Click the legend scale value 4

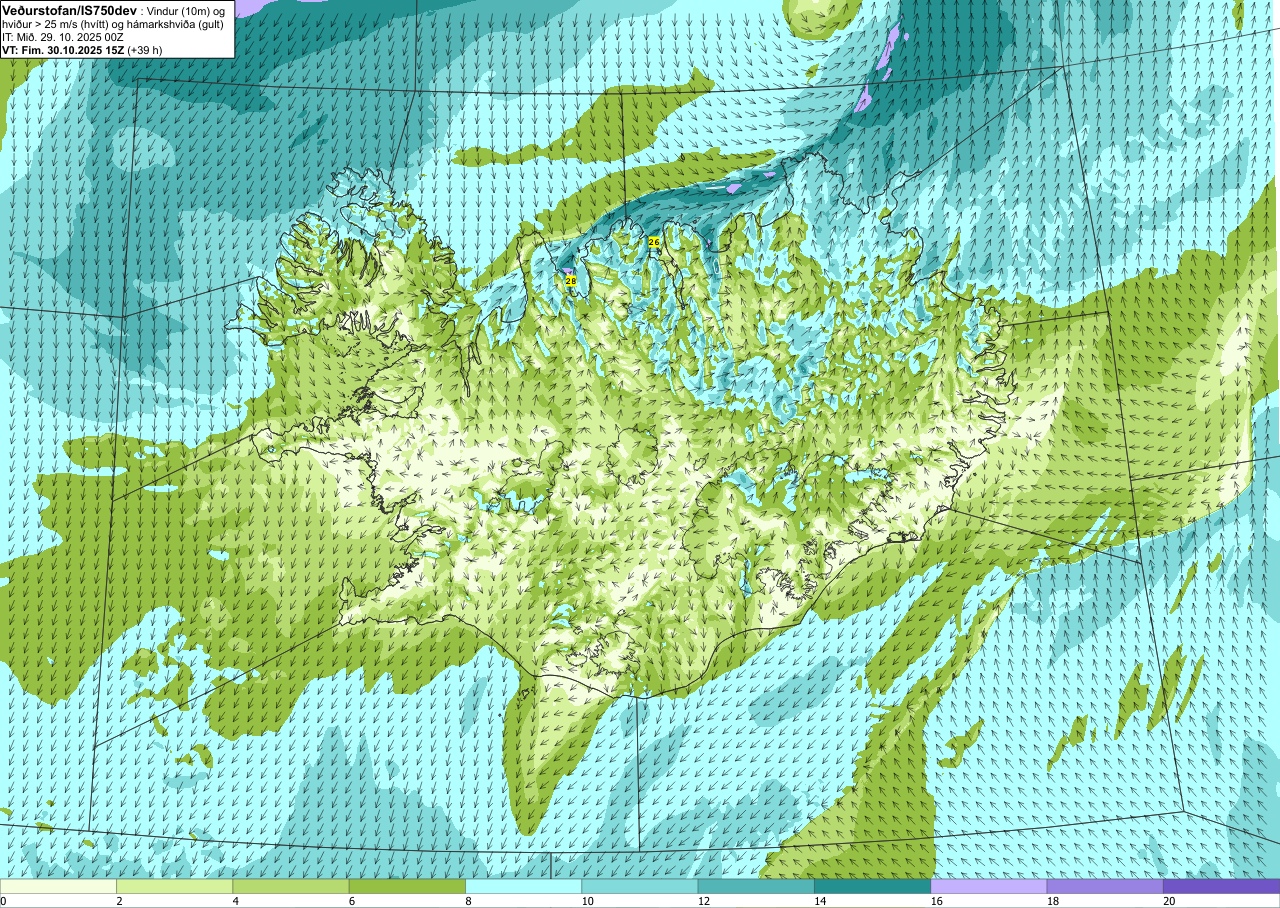[235, 901]
